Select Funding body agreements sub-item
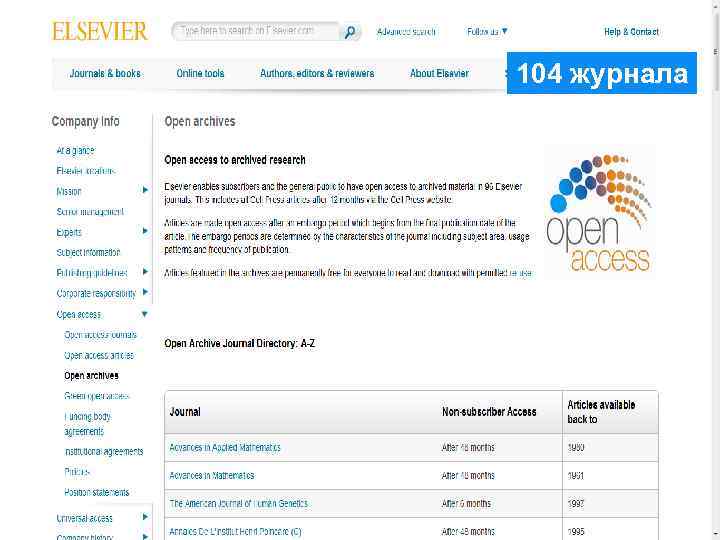The image size is (720, 540). point(88,424)
